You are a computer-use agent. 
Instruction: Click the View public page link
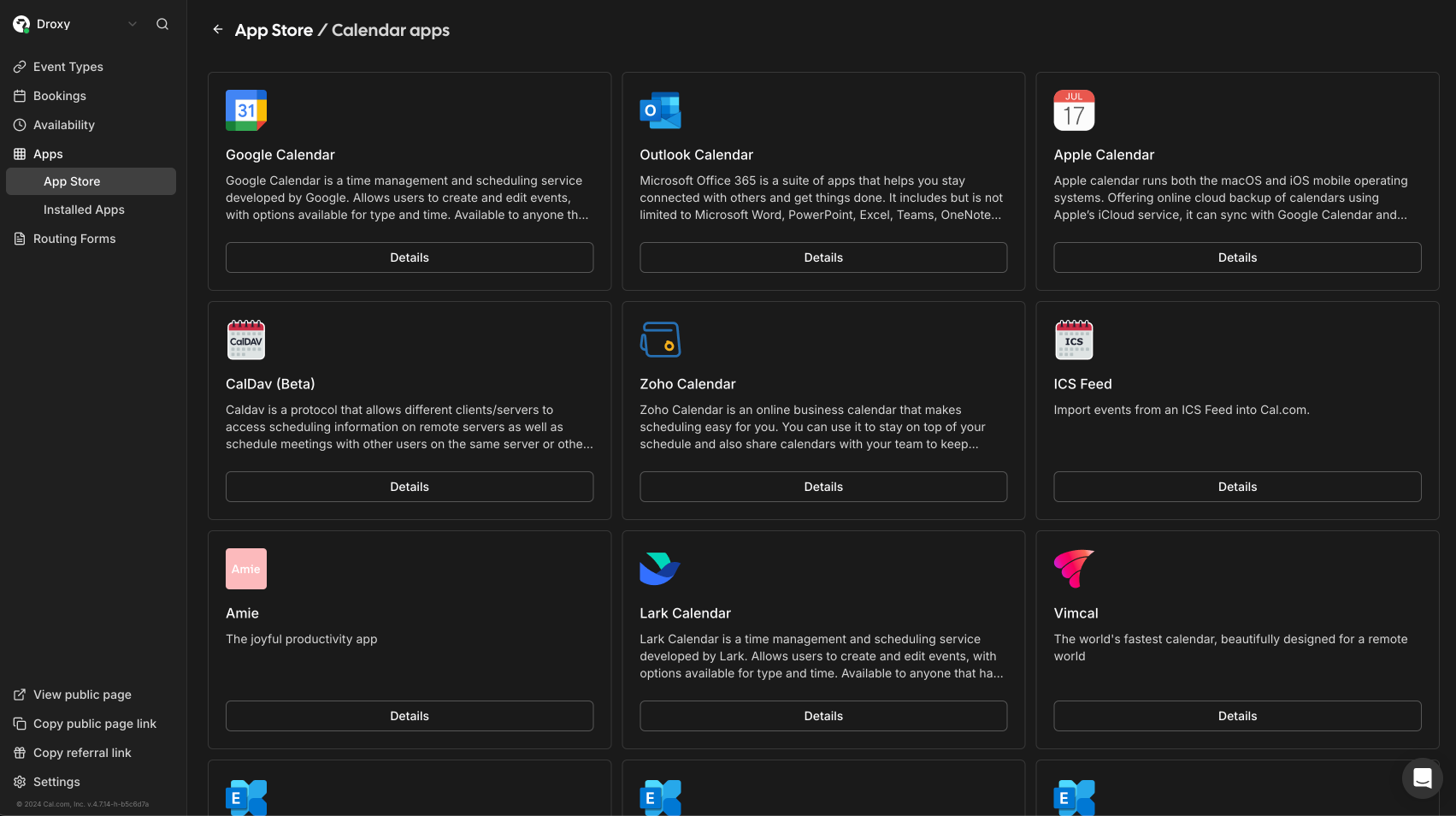[x=81, y=695]
